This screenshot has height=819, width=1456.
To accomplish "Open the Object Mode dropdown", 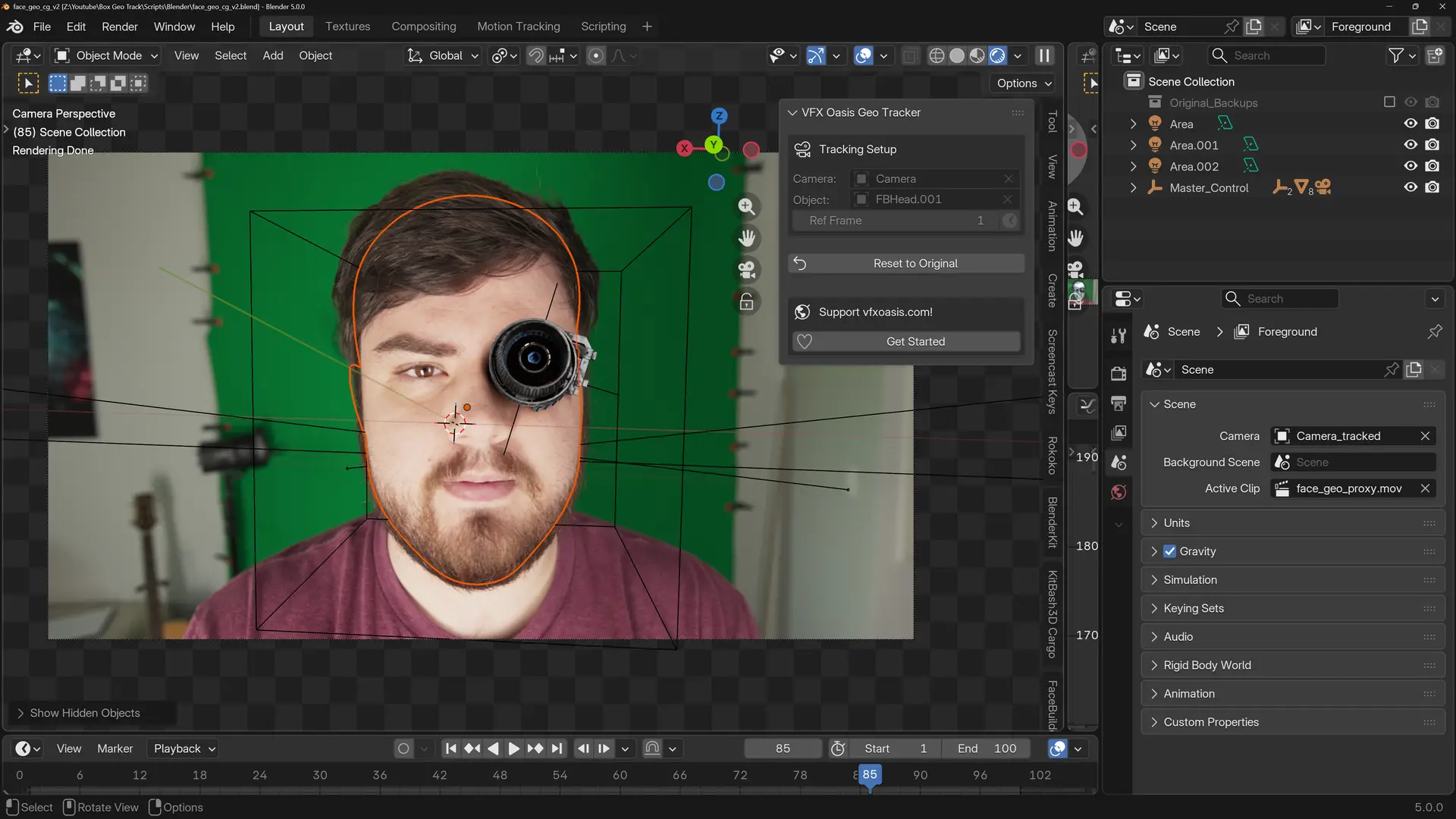I will pyautogui.click(x=106, y=55).
